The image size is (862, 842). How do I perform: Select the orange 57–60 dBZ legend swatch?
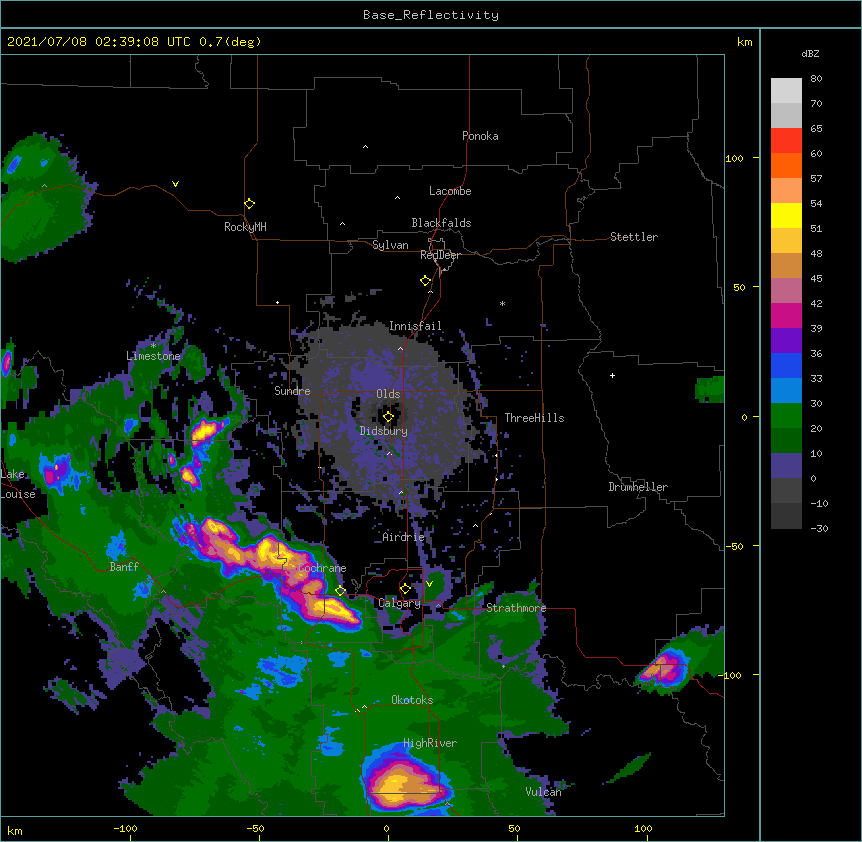(786, 165)
